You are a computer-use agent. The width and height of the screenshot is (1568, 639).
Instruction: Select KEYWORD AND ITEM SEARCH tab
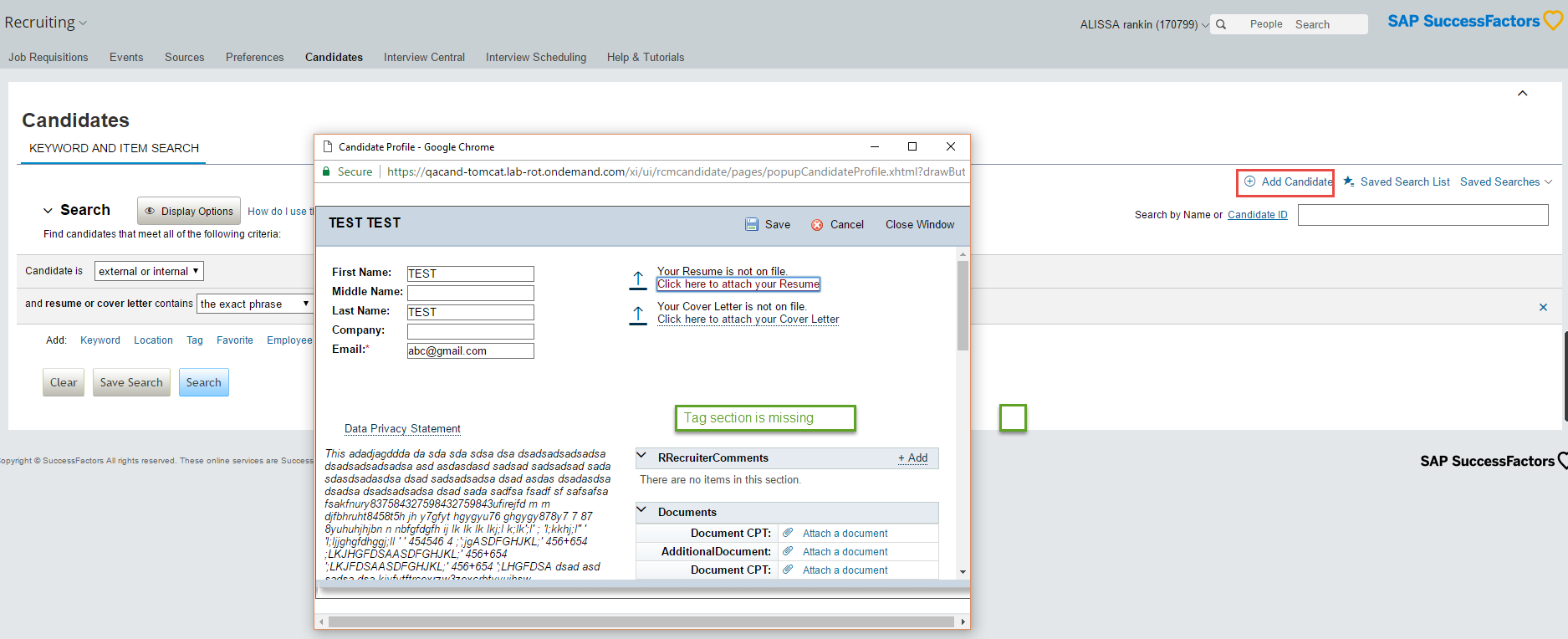(x=114, y=148)
